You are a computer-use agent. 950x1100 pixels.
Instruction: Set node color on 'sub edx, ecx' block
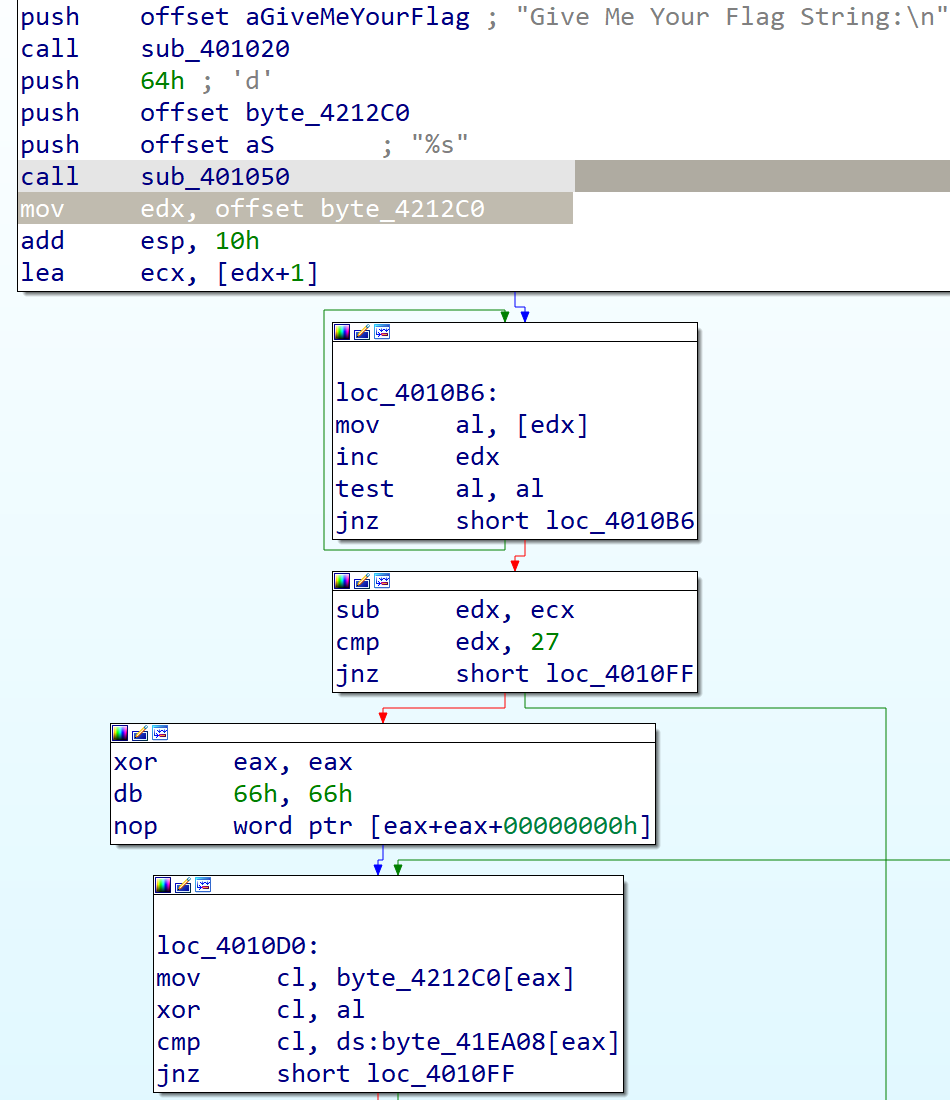click(343, 581)
